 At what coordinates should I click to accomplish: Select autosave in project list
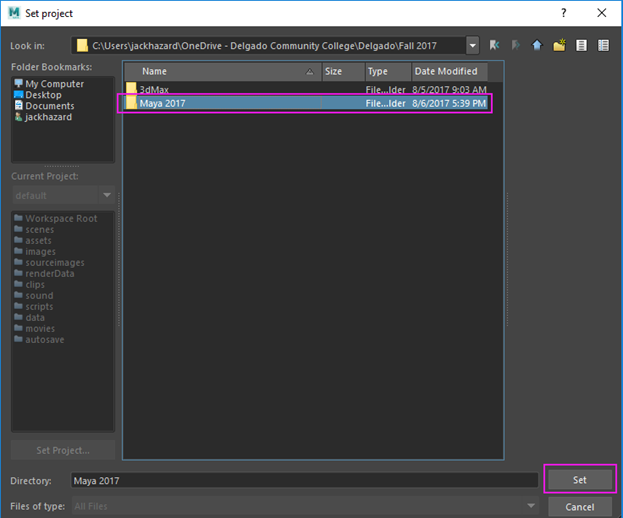(x=44, y=340)
